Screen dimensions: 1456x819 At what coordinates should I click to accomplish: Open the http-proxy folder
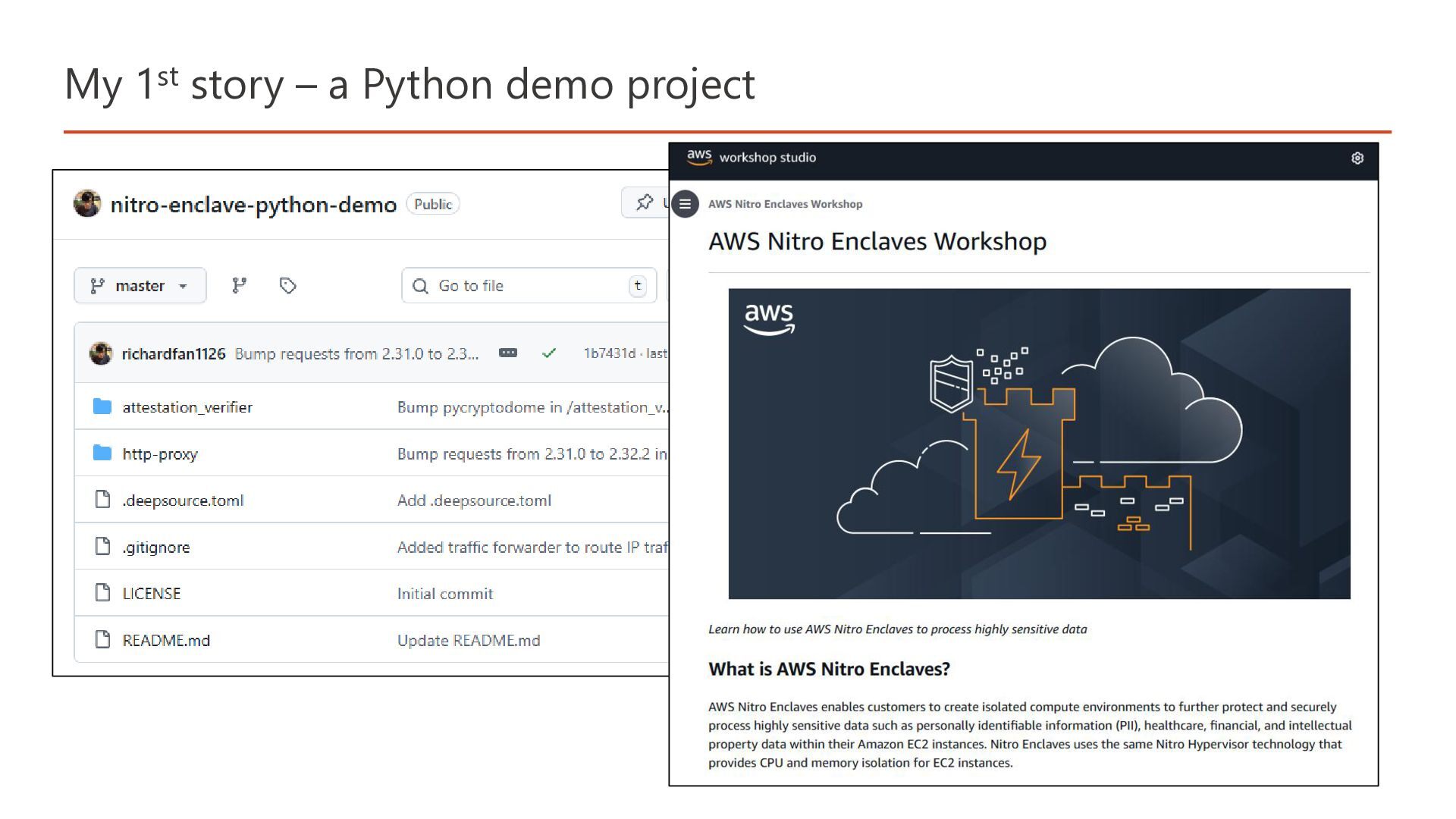coord(160,454)
